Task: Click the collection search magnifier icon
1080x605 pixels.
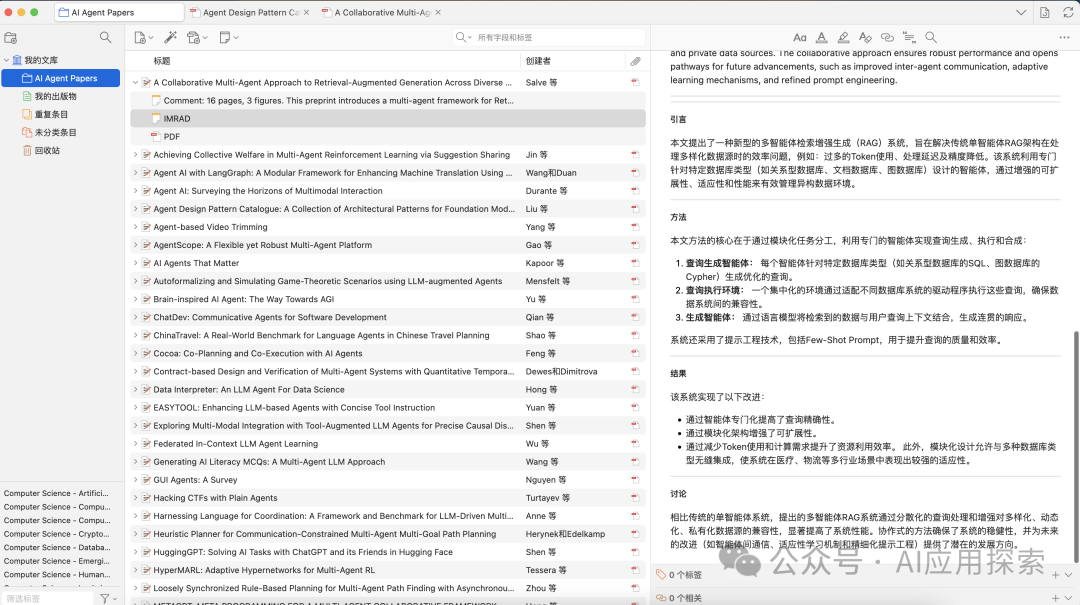Action: (x=105, y=37)
